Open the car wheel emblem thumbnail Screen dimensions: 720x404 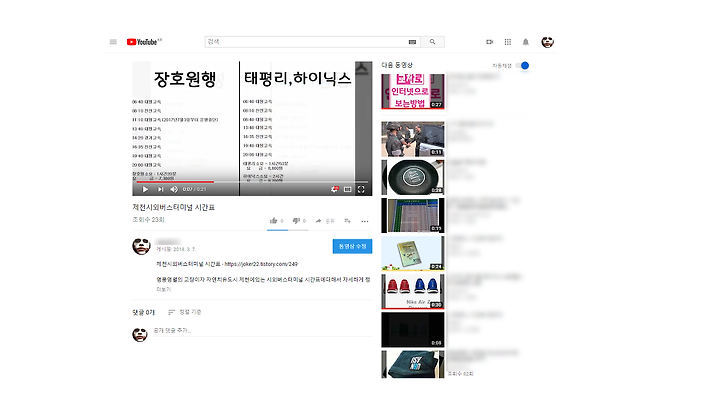[413, 177]
